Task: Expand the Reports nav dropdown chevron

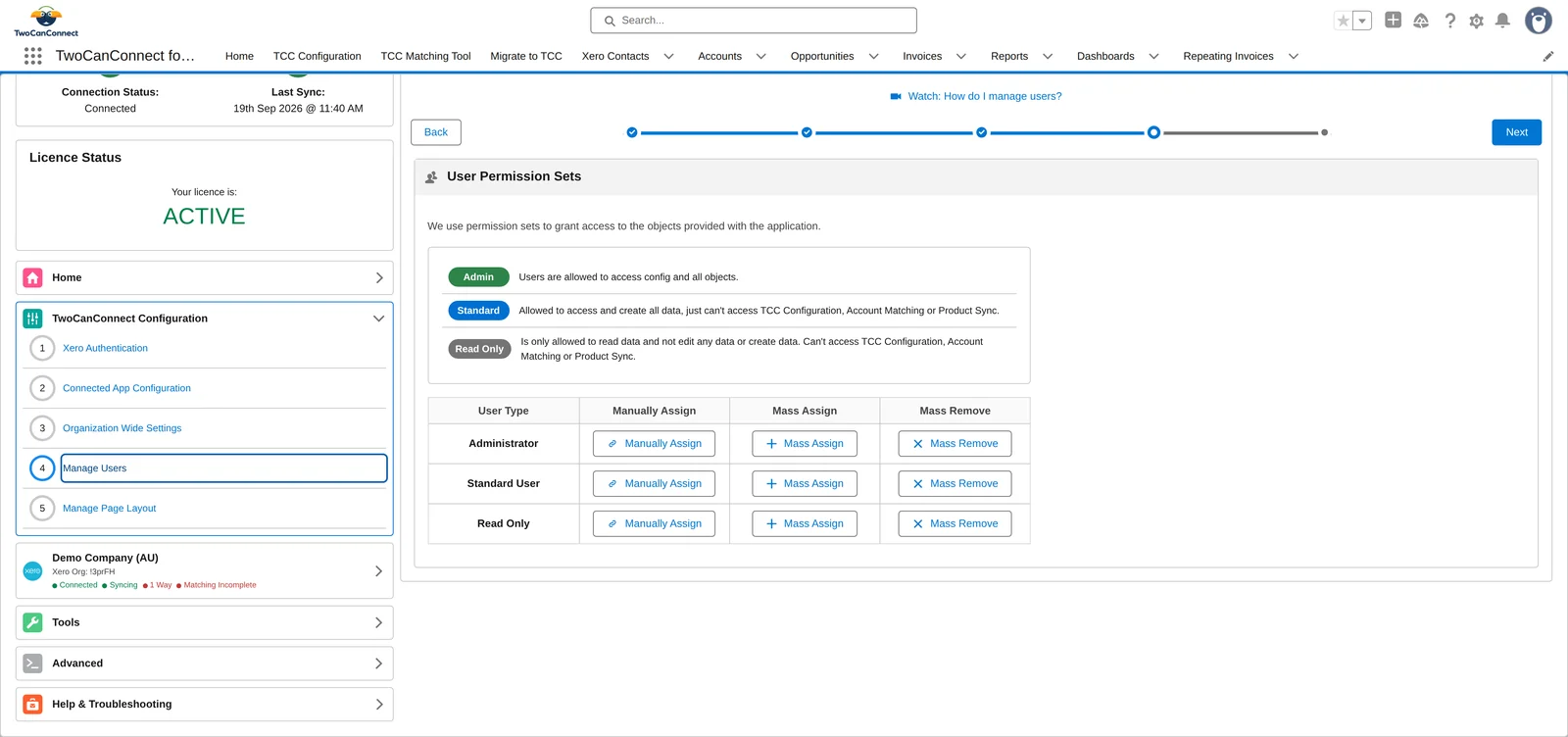Action: tap(1048, 56)
